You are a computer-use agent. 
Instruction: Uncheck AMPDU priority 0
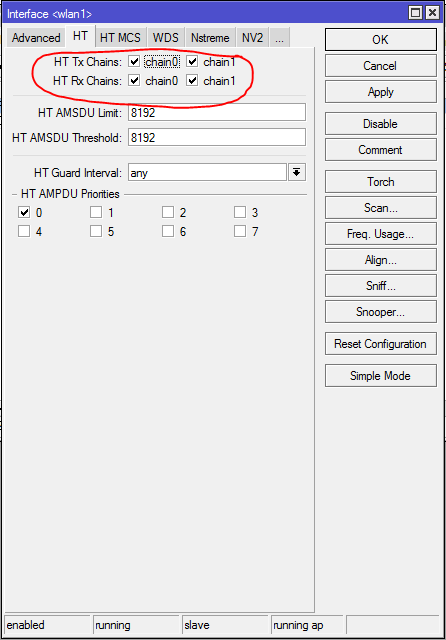pyautogui.click(x=24, y=212)
